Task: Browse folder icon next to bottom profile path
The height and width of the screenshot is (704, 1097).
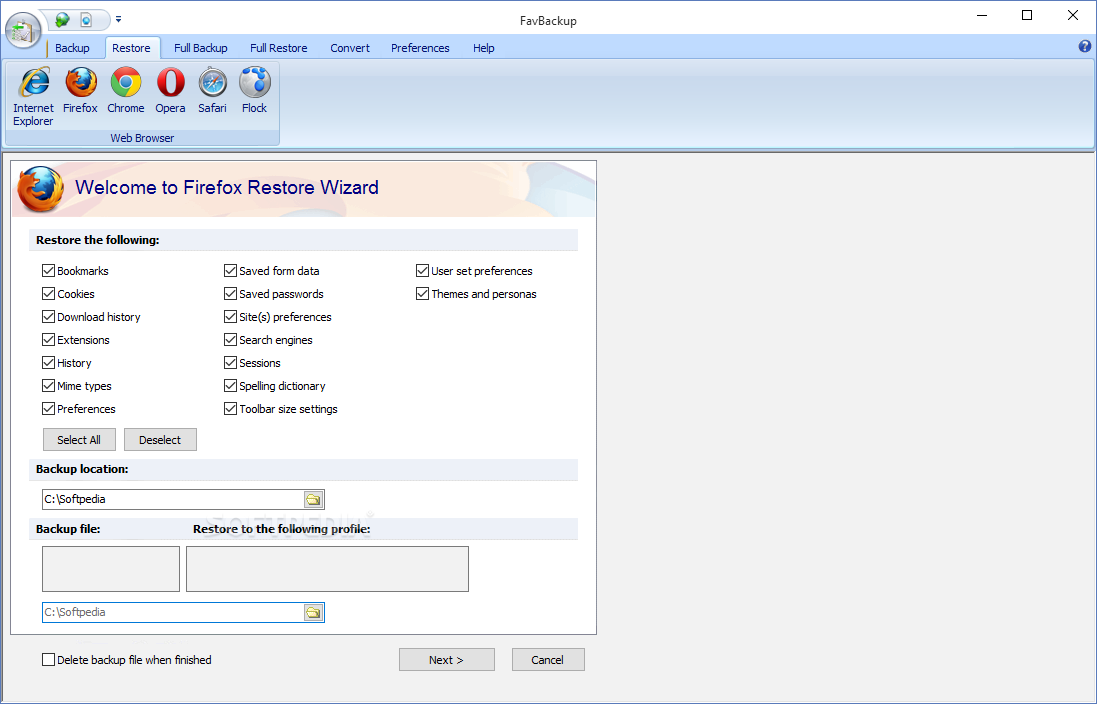Action: (313, 613)
